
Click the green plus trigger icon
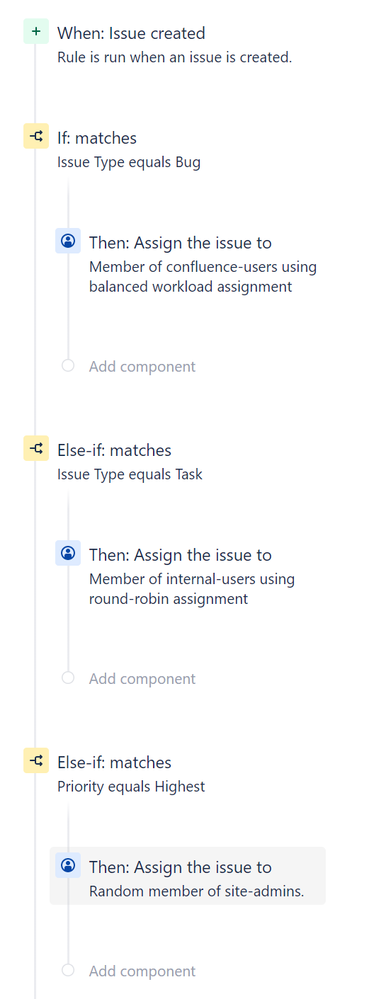point(36,31)
